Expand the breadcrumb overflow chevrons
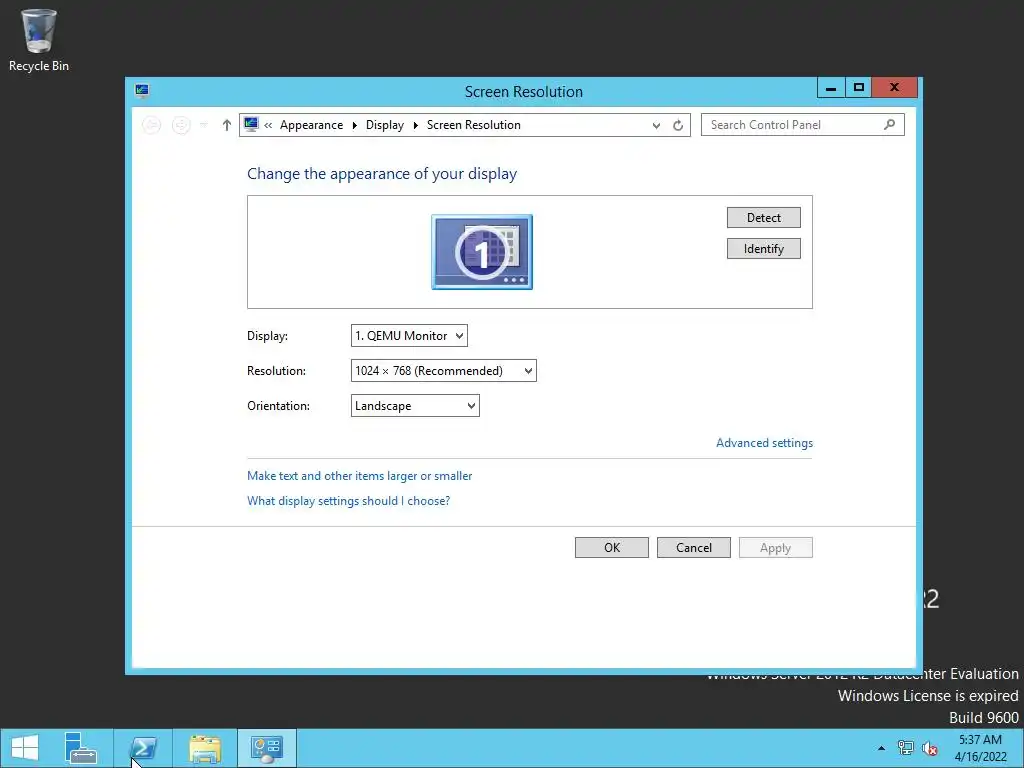1024x768 pixels. pyautogui.click(x=268, y=125)
